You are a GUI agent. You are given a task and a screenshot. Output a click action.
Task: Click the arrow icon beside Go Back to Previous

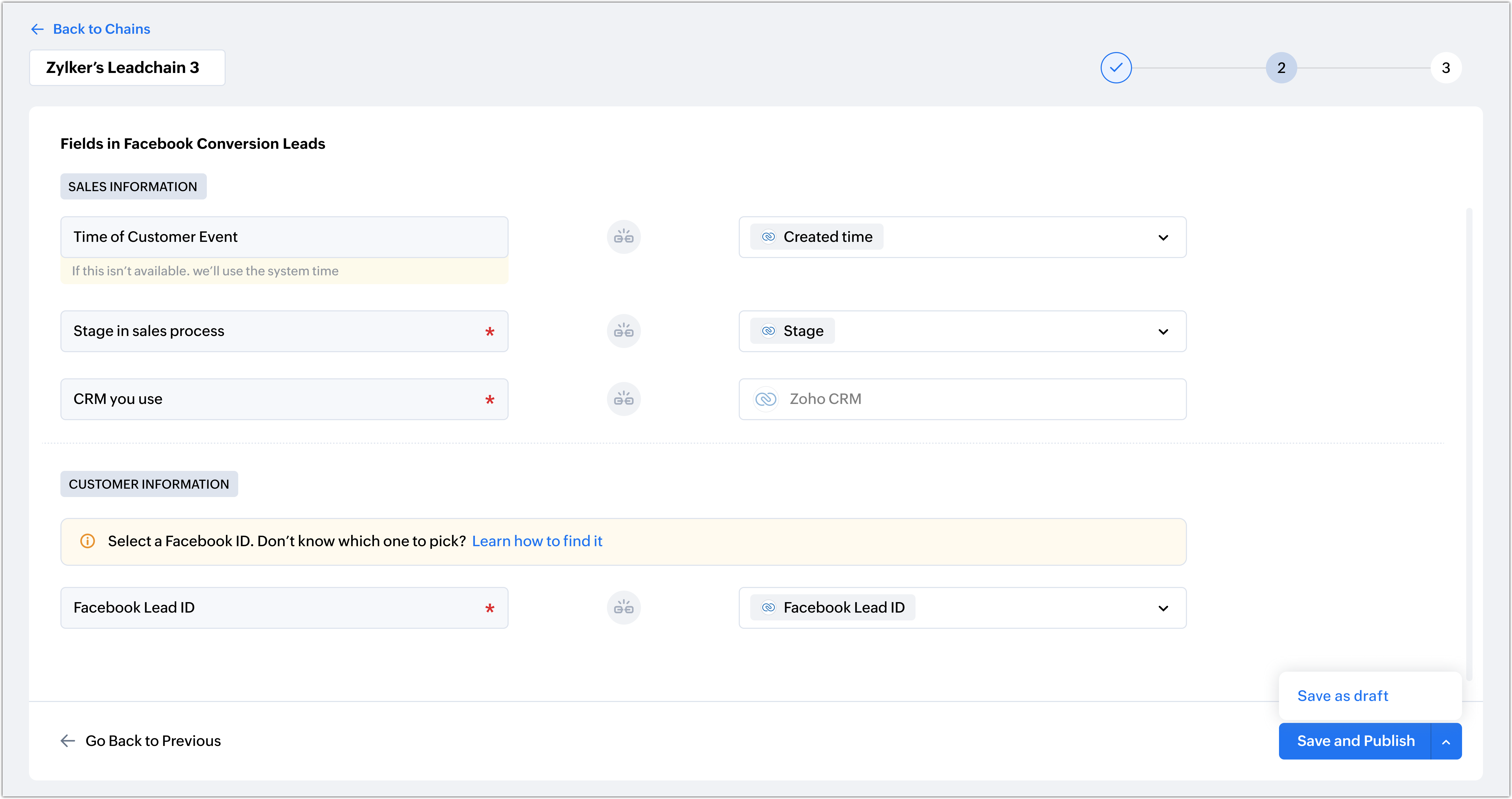[x=68, y=741]
